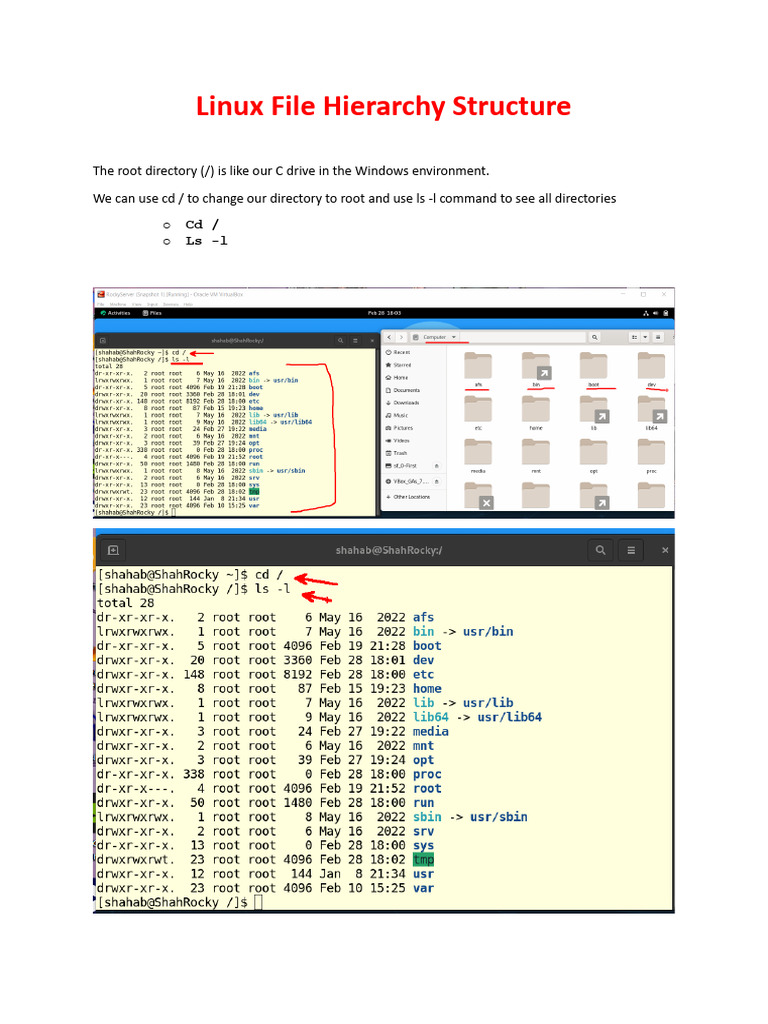
Task: Click the search icon in Files window
Action: point(594,337)
